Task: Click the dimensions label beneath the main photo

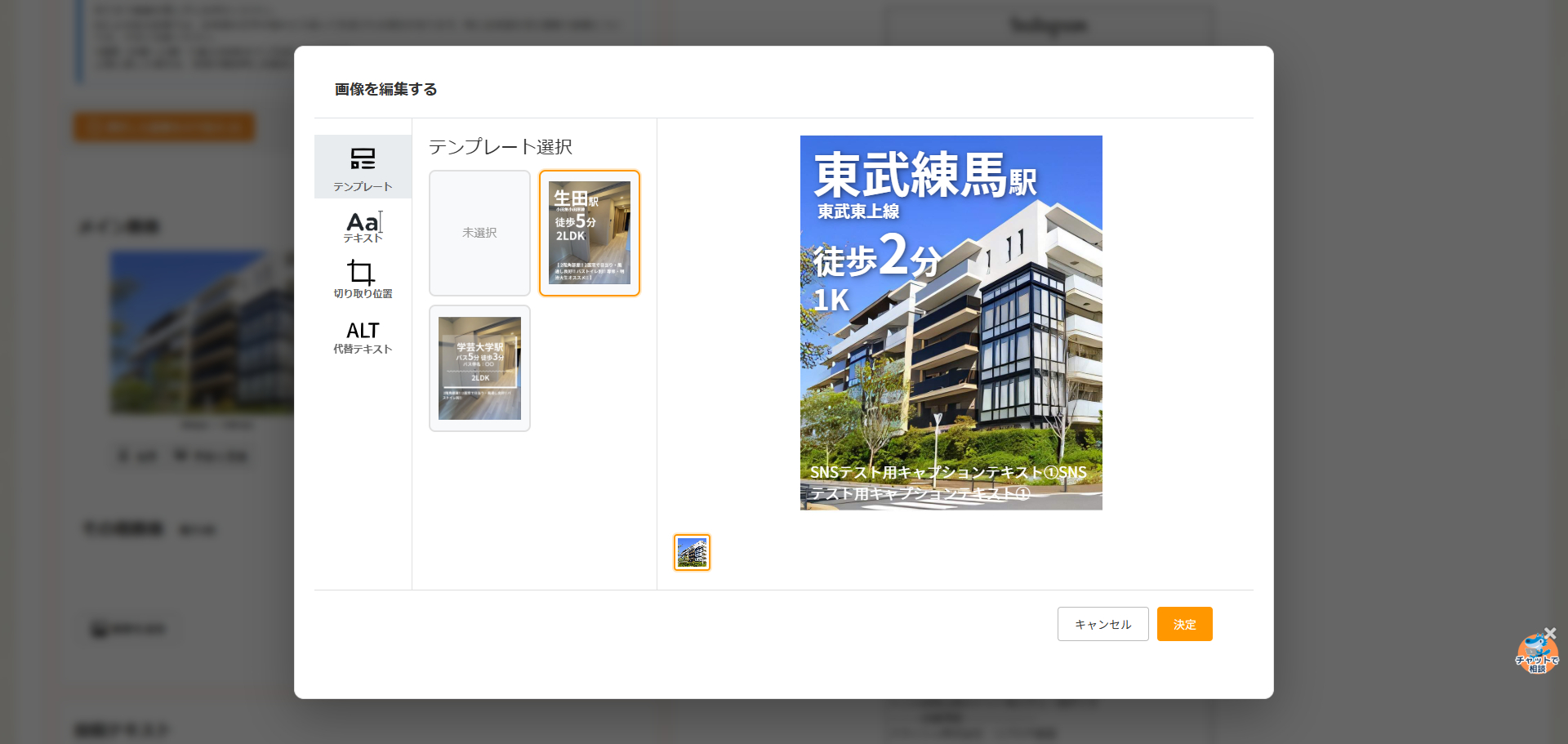Action: (217, 425)
